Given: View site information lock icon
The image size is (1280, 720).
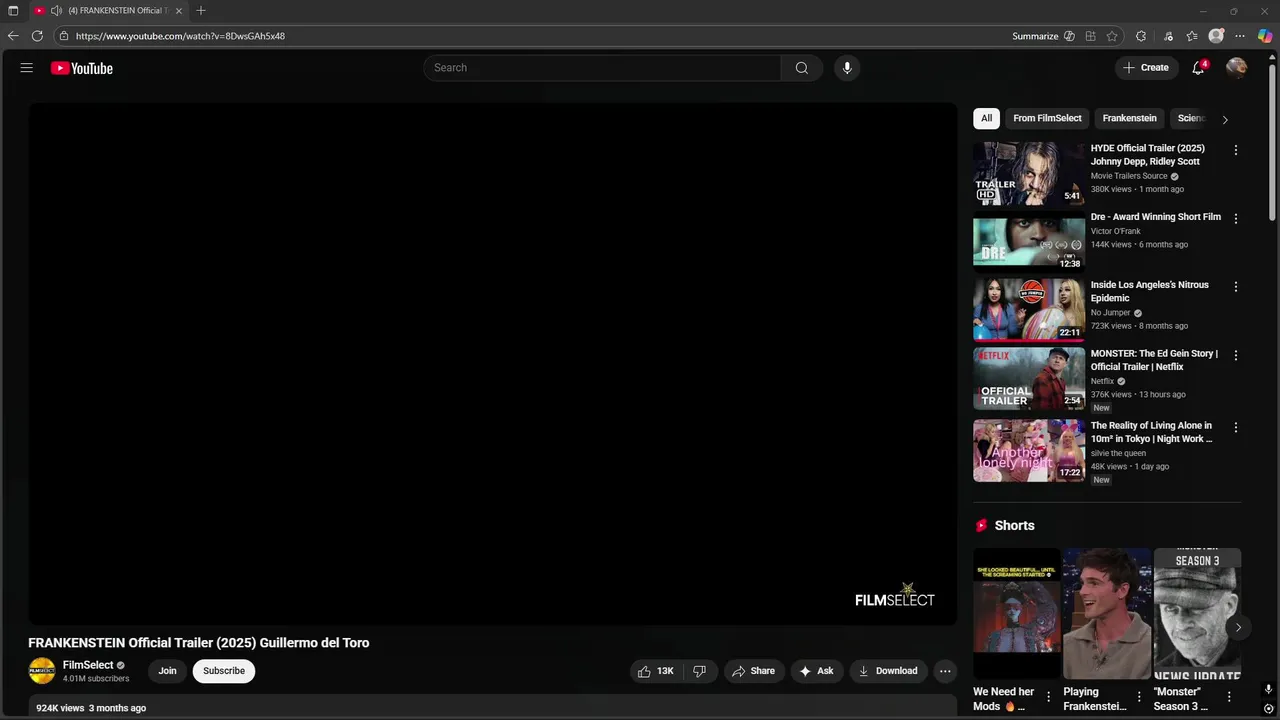Looking at the screenshot, I should (64, 36).
